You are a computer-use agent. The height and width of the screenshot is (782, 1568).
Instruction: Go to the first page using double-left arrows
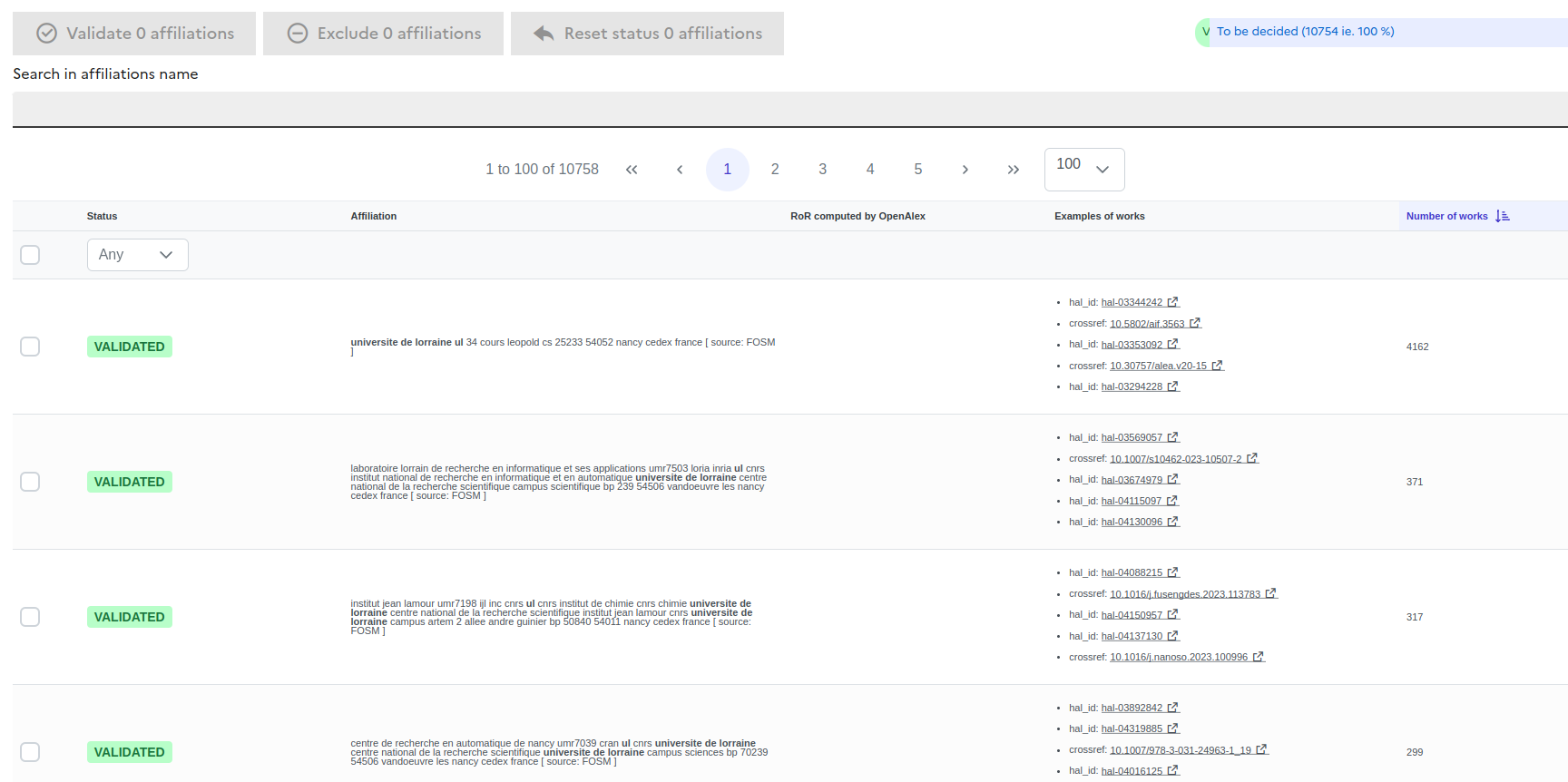tap(632, 170)
